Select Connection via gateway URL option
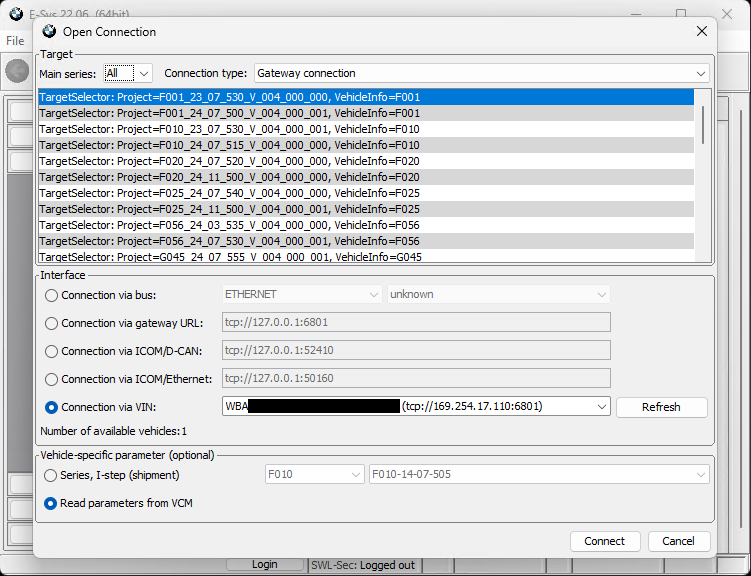Image resolution: width=751 pixels, height=576 pixels. pos(51,324)
